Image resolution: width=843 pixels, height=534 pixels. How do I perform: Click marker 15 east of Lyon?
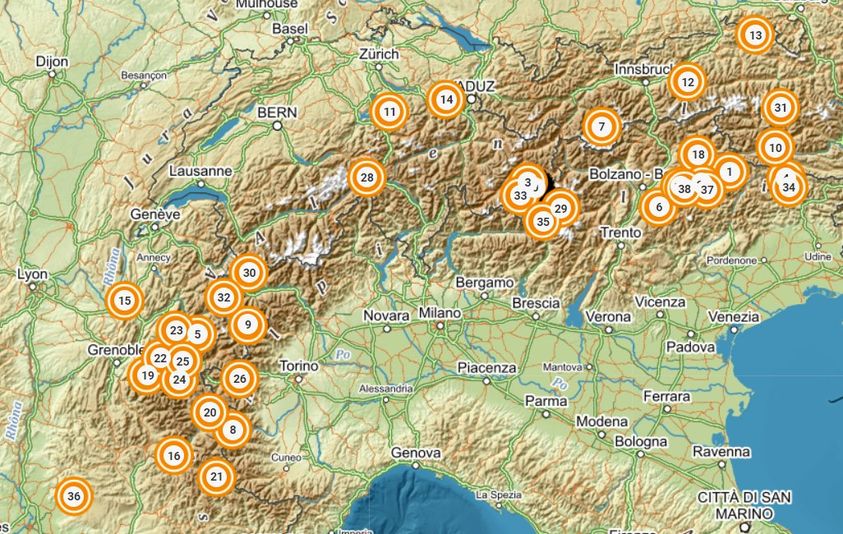point(124,301)
